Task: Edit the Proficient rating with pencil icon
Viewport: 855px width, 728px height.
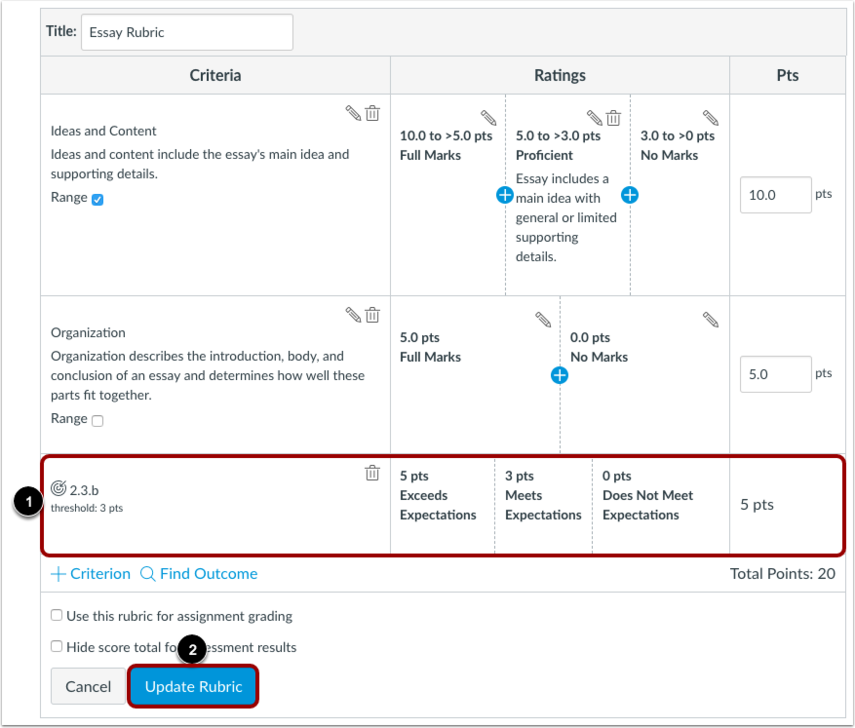Action: pos(594,117)
